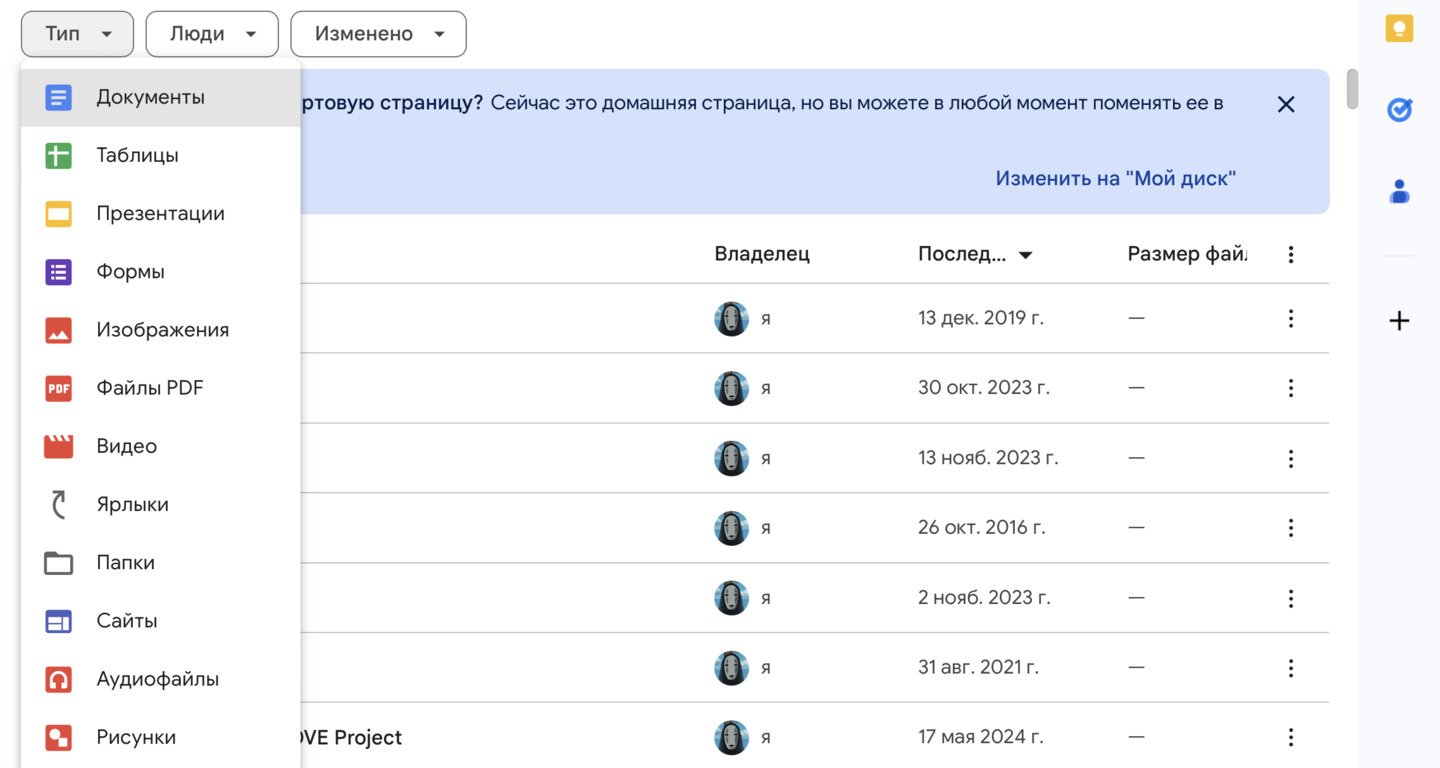This screenshot has width=1440, height=768.
Task: Click the Video clapperboard icon
Action: pyautogui.click(x=59, y=446)
